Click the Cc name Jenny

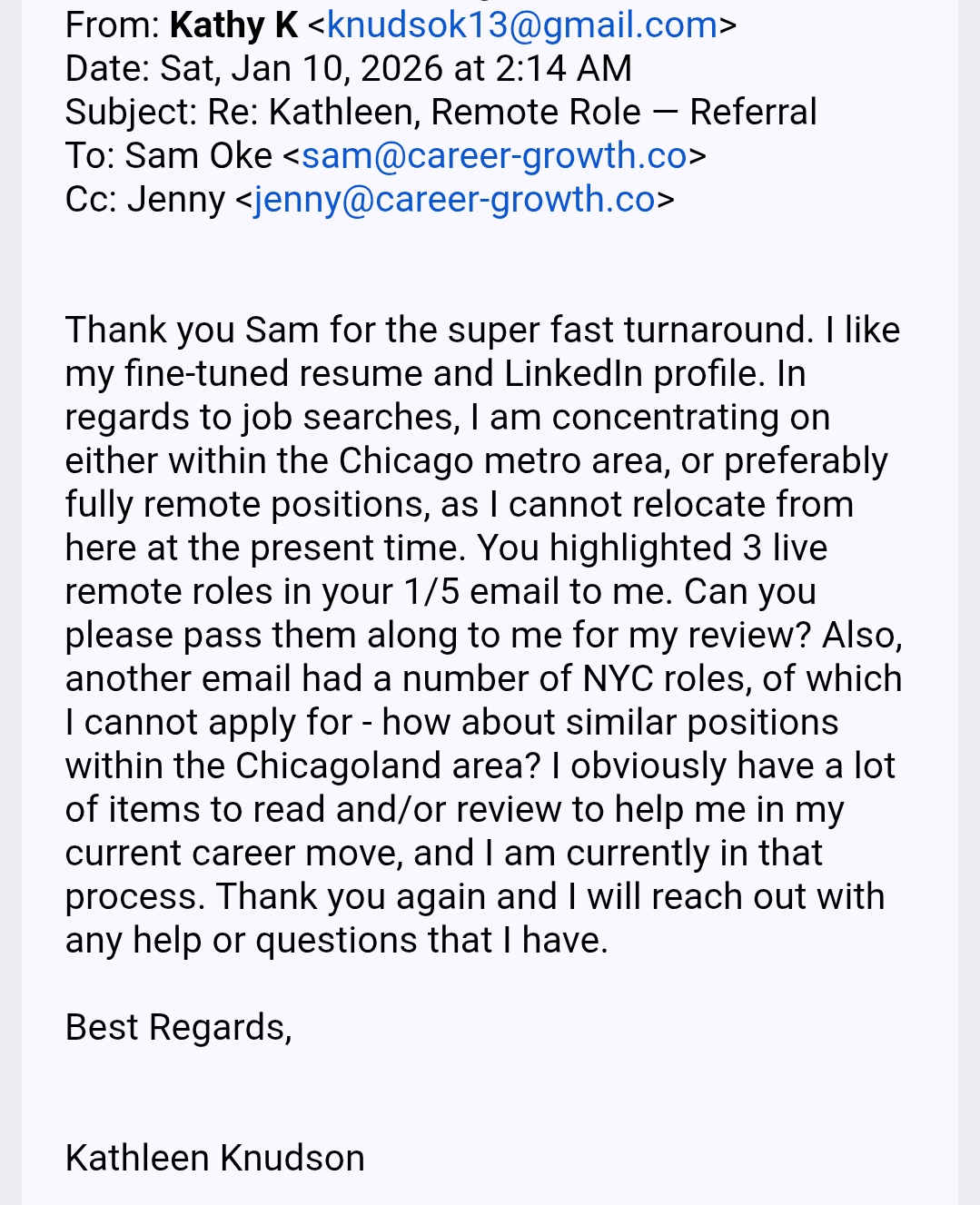(175, 200)
